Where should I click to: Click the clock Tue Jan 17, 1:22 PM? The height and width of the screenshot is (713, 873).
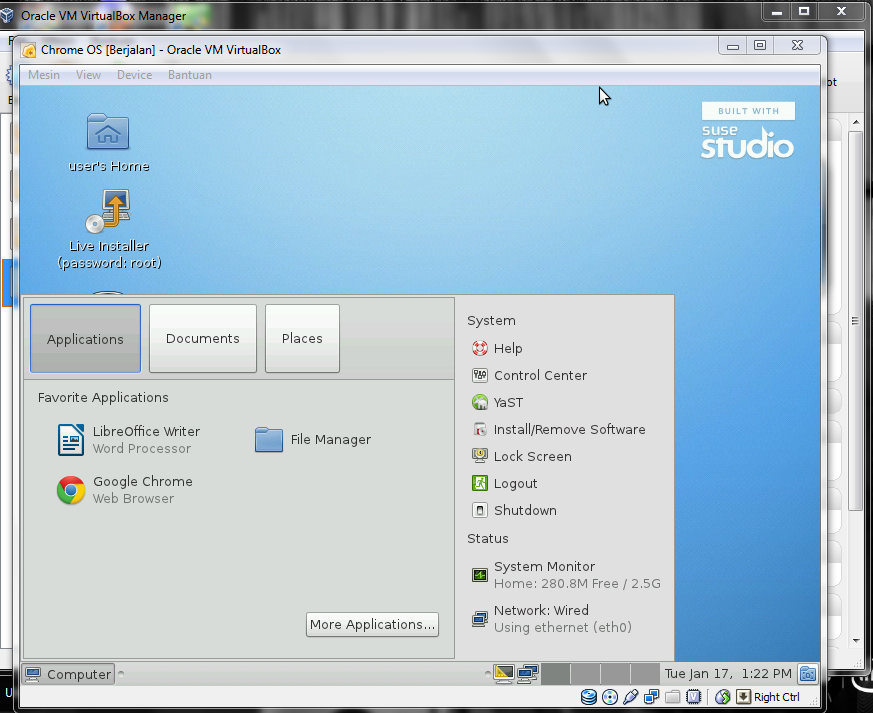point(728,674)
